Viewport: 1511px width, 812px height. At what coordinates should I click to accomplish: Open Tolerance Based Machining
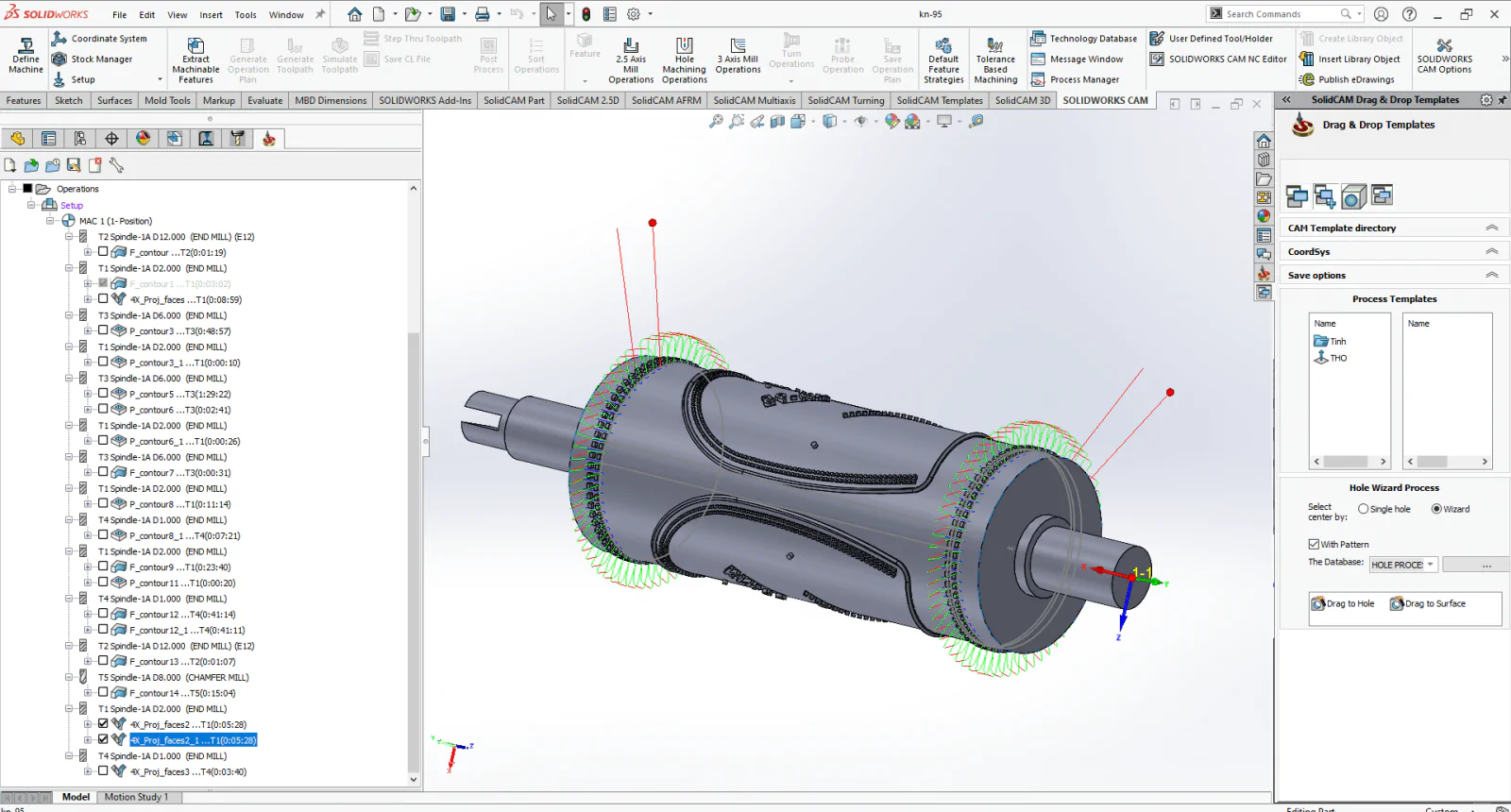995,60
